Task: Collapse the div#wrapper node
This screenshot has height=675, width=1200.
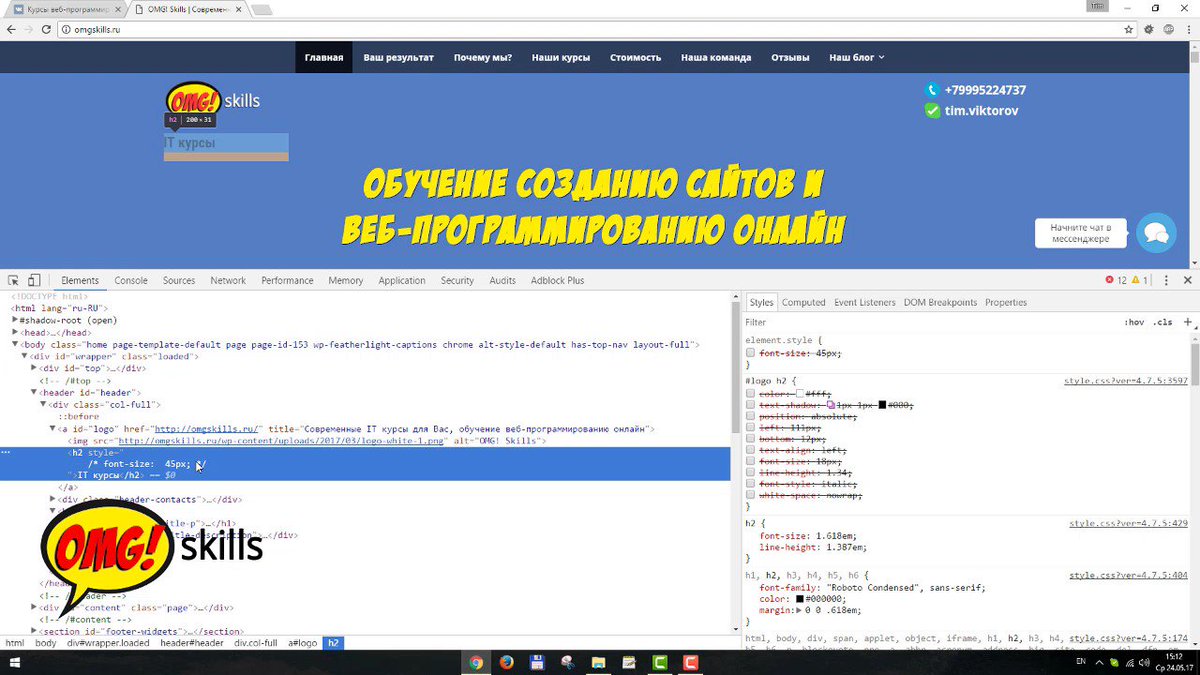Action: [x=25, y=356]
